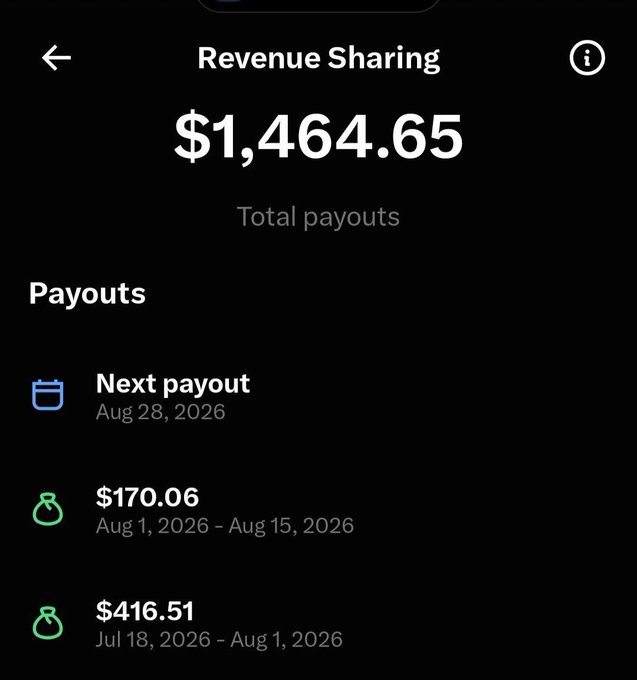Open the $170.06 payout
Screen dimensions: 637x680
pos(318,510)
